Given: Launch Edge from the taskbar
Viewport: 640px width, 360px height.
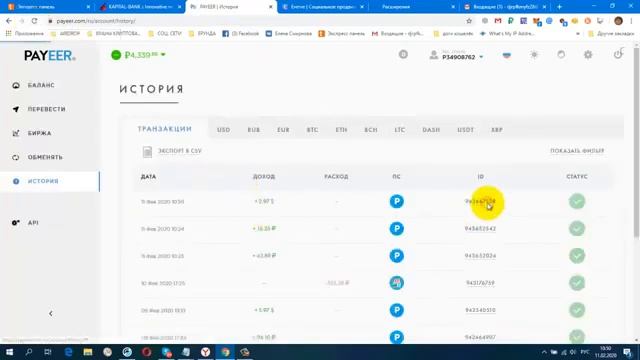Looking at the screenshot, I should point(68,352).
